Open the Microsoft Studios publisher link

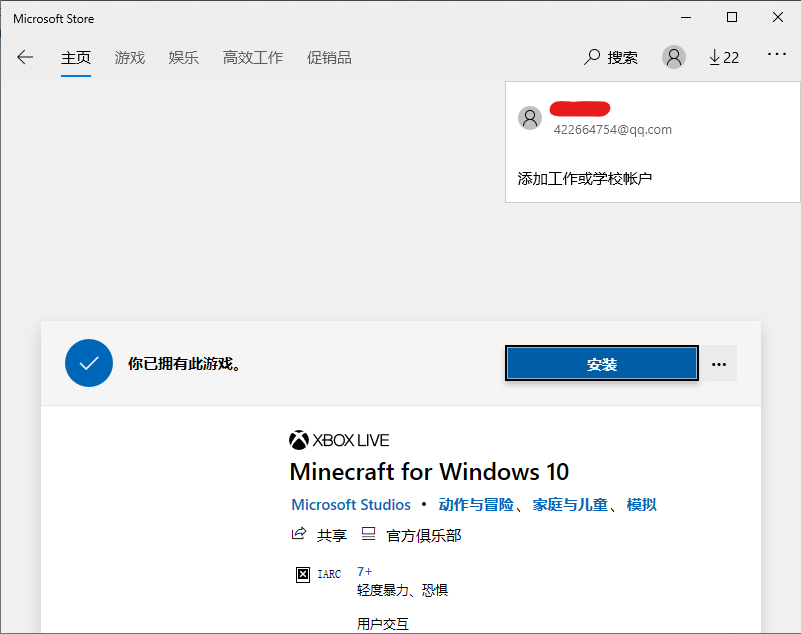tap(351, 505)
